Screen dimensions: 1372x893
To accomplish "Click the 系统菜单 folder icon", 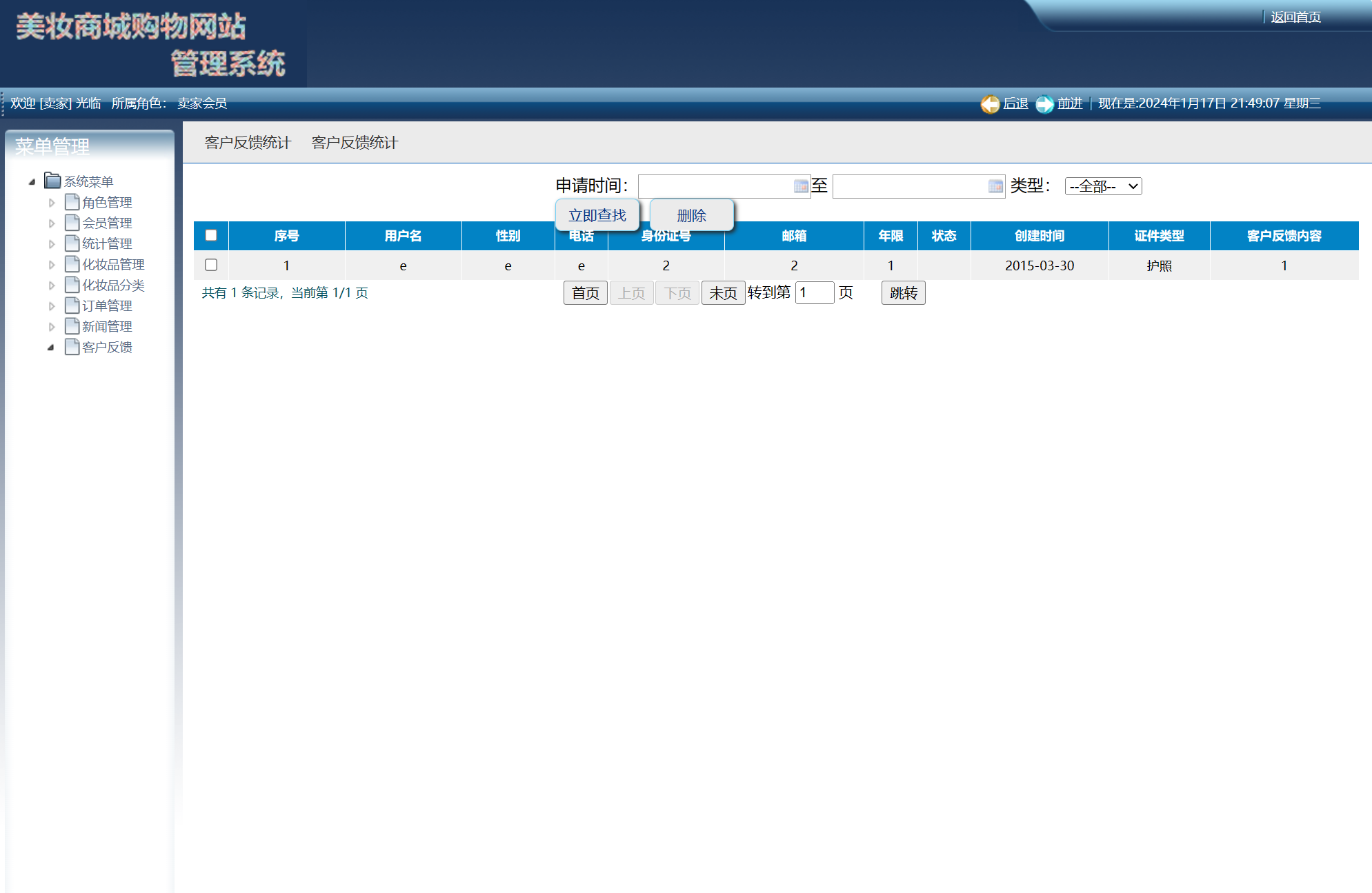I will pyautogui.click(x=53, y=181).
